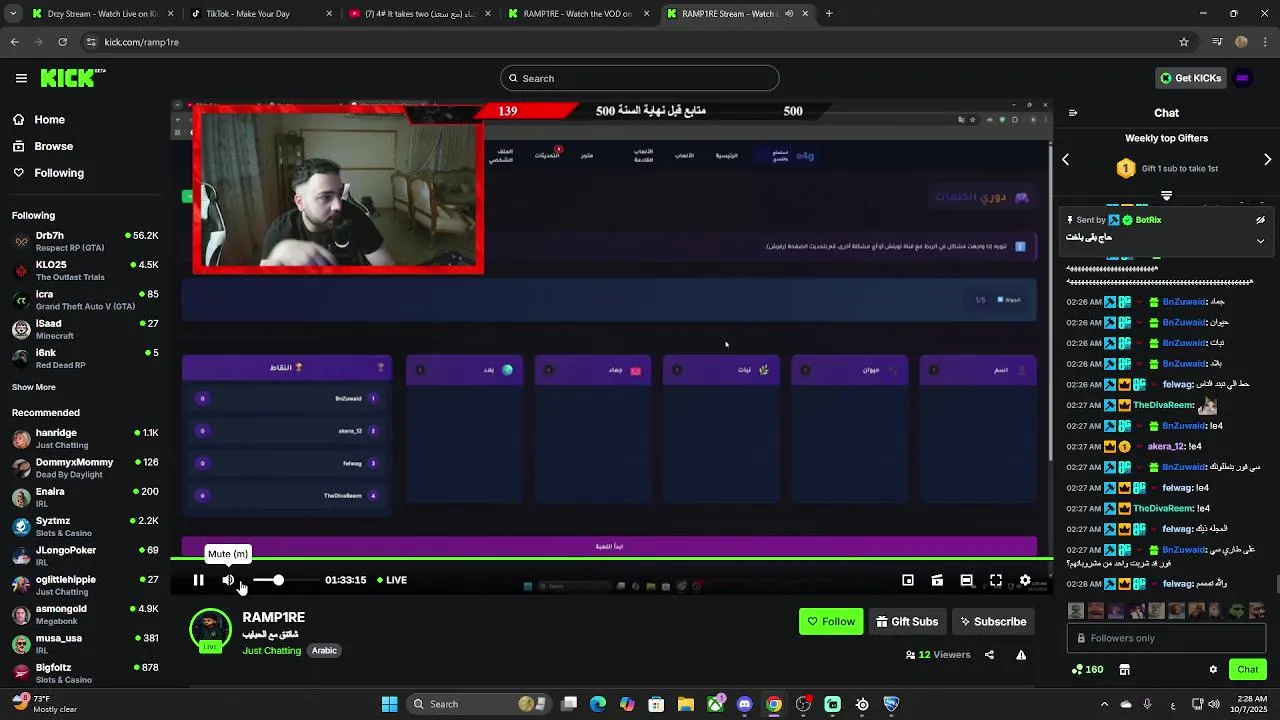Reload the Kick page
The width and height of the screenshot is (1280, 720).
(62, 42)
